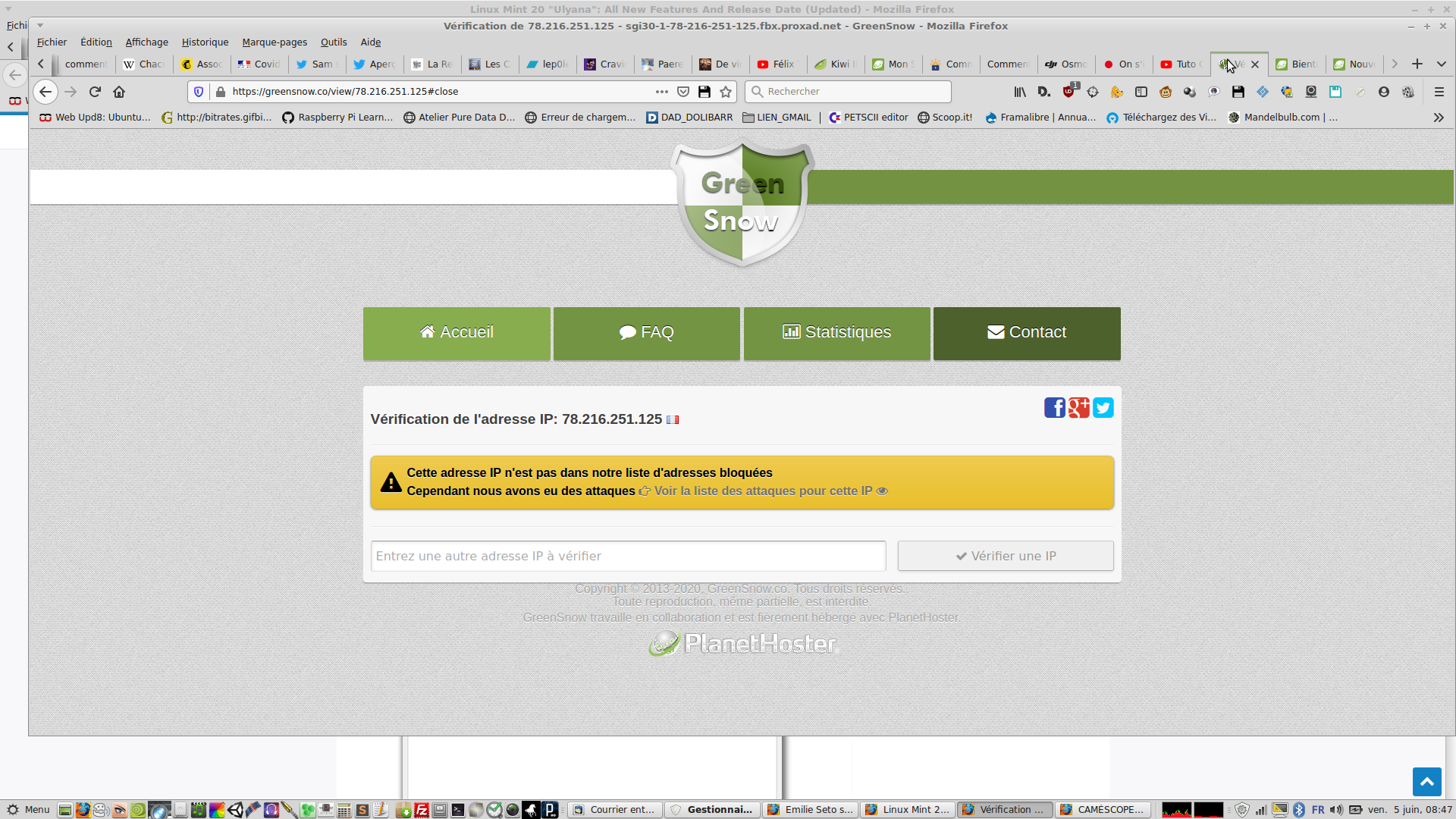Toggle the sidebar view icon
Image resolution: width=1456 pixels, height=819 pixels.
pyautogui.click(x=1141, y=92)
